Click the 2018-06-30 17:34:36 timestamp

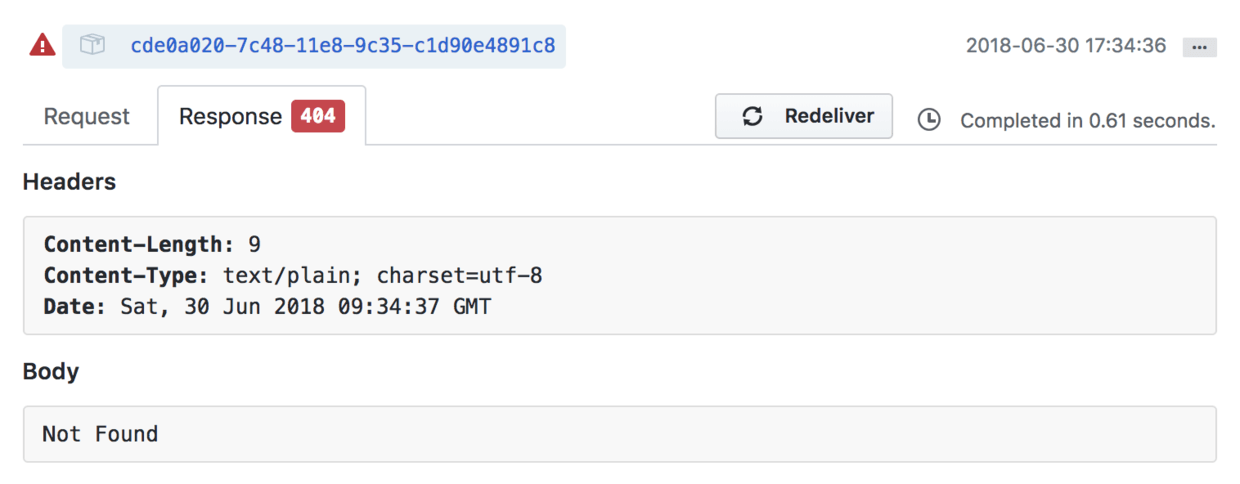(1065, 45)
